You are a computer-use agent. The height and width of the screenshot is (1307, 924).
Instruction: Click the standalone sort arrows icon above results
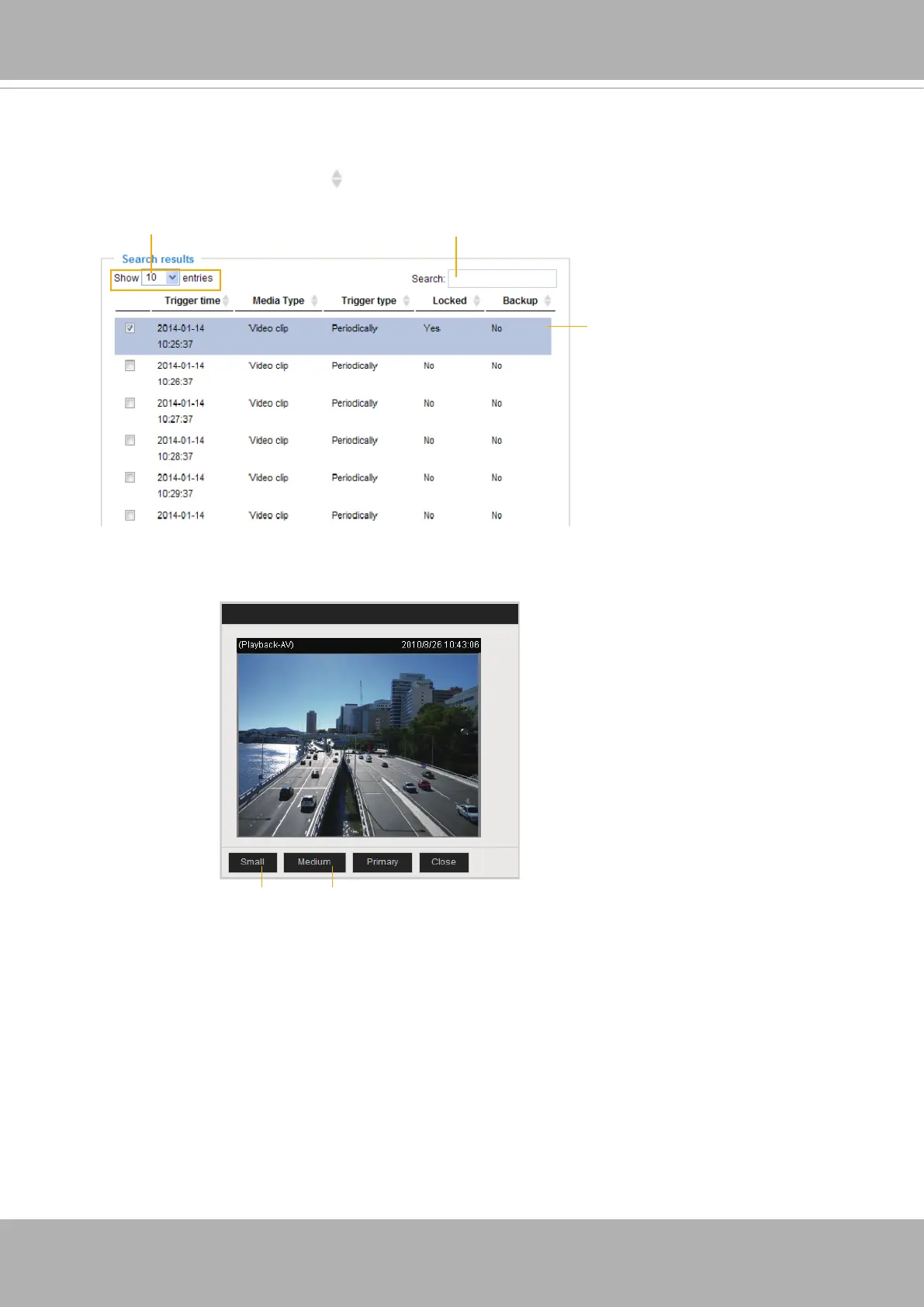point(337,179)
